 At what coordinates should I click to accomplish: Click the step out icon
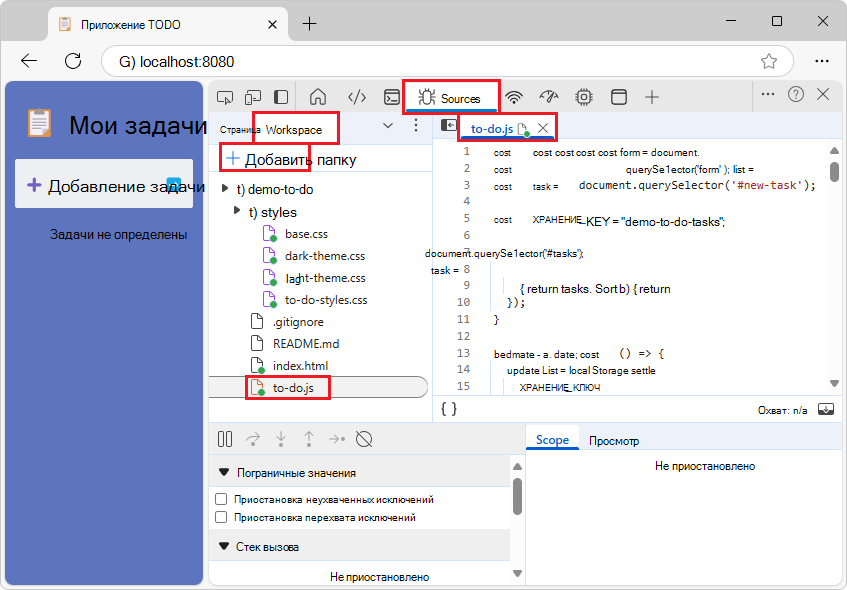[x=309, y=439]
